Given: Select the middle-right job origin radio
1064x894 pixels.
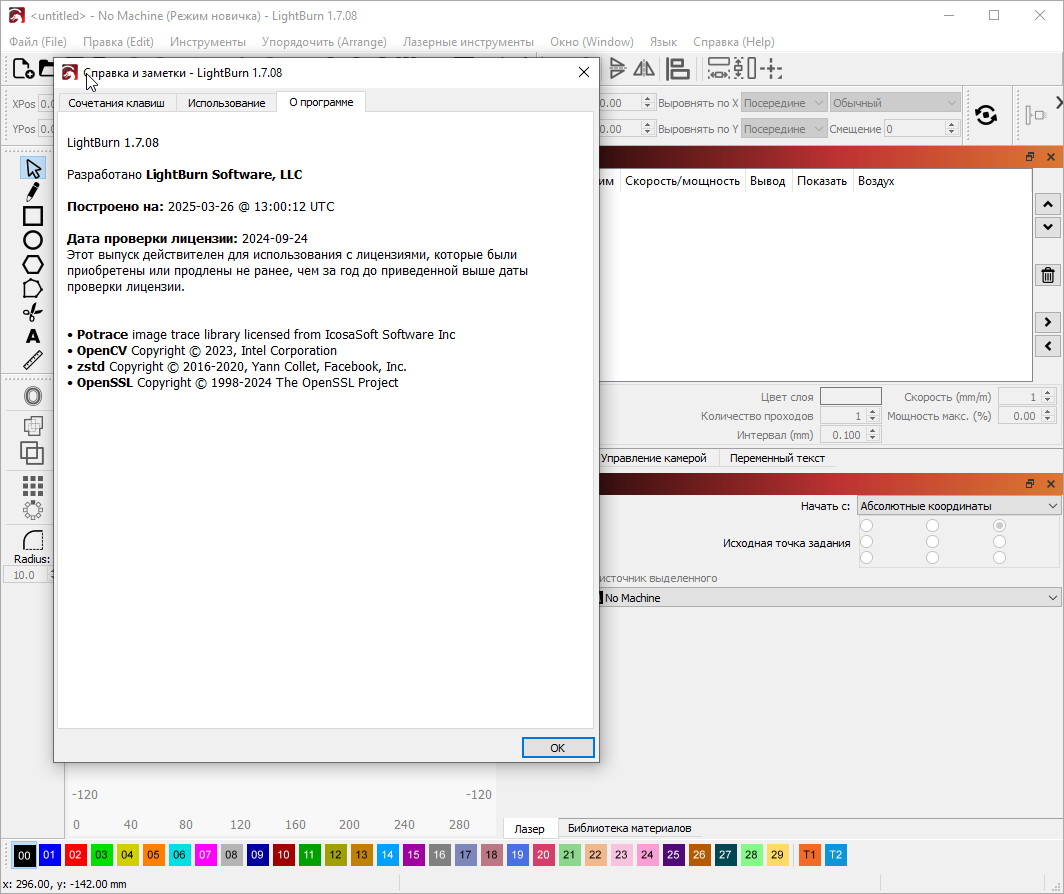Looking at the screenshot, I should [x=999, y=542].
